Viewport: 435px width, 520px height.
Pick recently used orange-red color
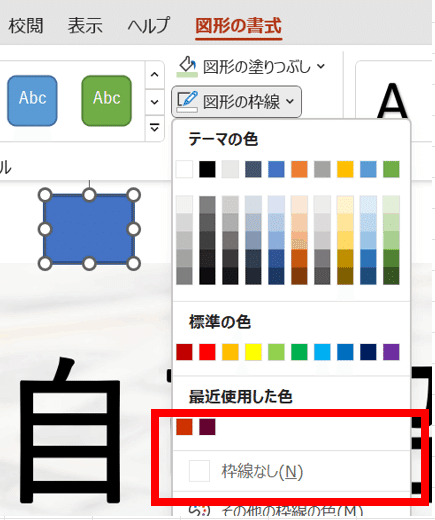[x=184, y=427]
